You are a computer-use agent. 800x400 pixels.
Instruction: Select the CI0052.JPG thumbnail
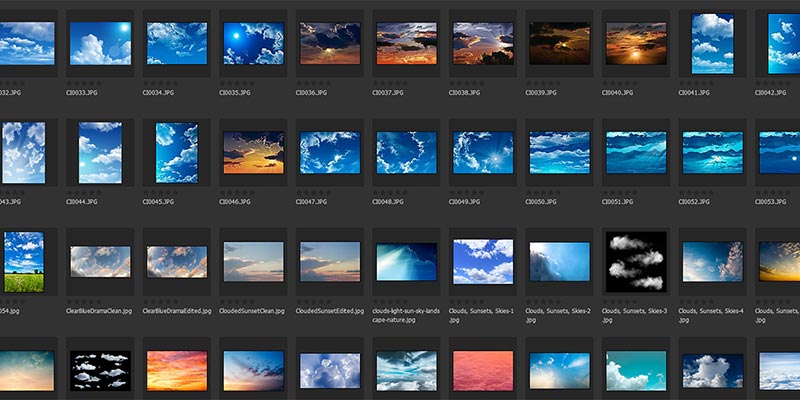pyautogui.click(x=713, y=153)
